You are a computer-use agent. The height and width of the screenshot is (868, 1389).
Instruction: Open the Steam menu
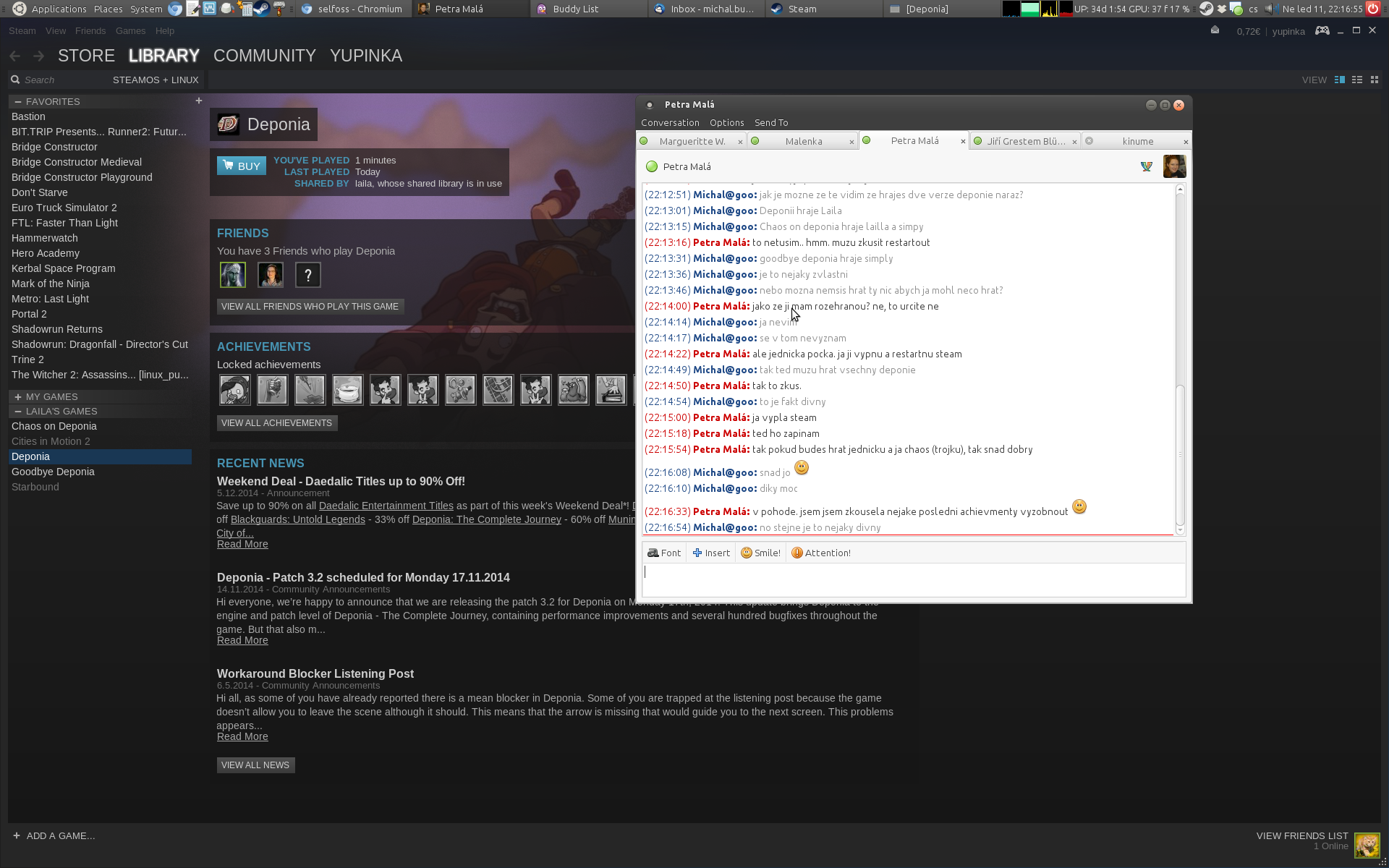(x=22, y=30)
